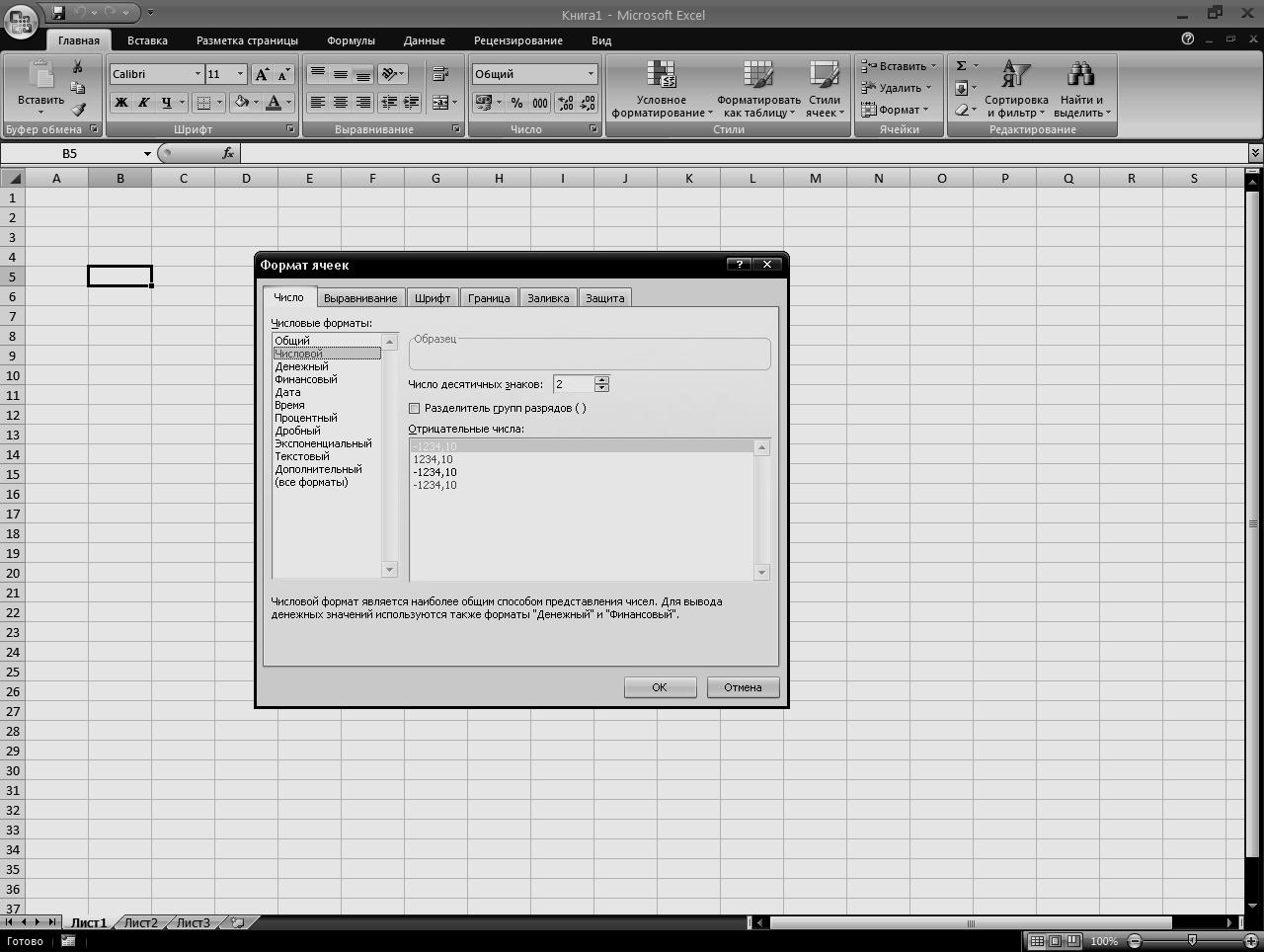Screen dimensions: 1264x952
Task: Center cell text horizontally
Action: click(340, 102)
